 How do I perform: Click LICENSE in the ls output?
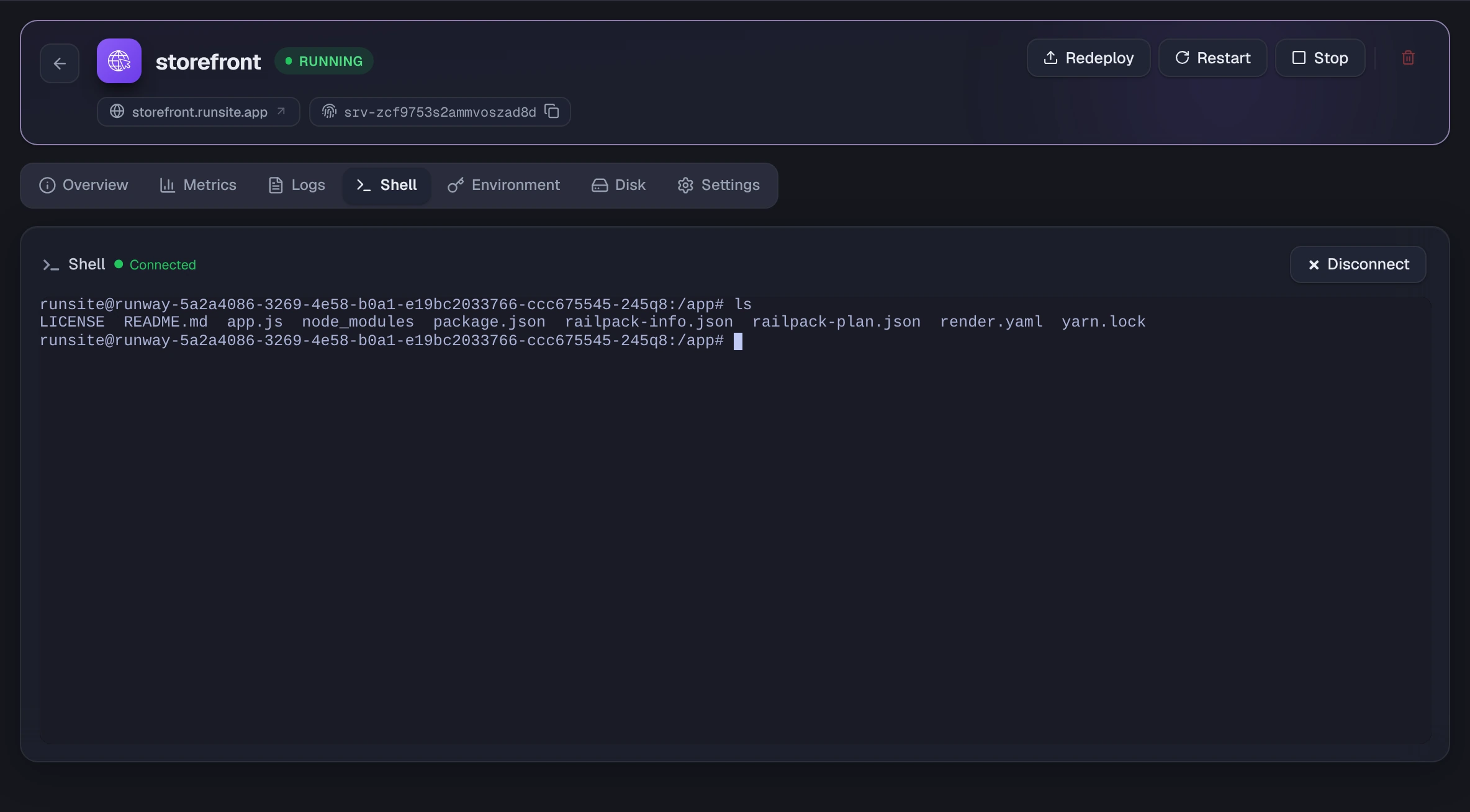(72, 322)
